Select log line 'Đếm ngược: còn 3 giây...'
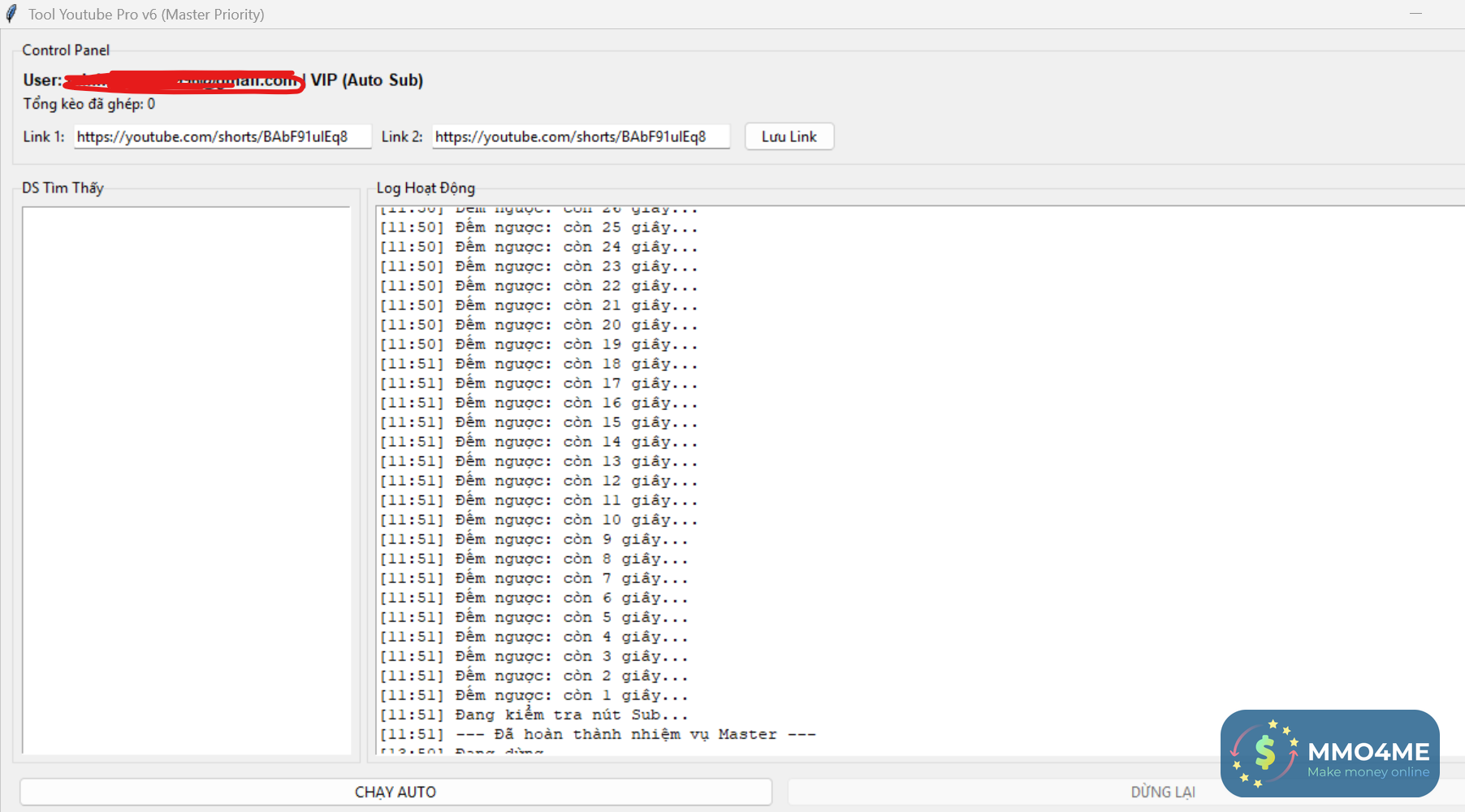 (x=534, y=656)
